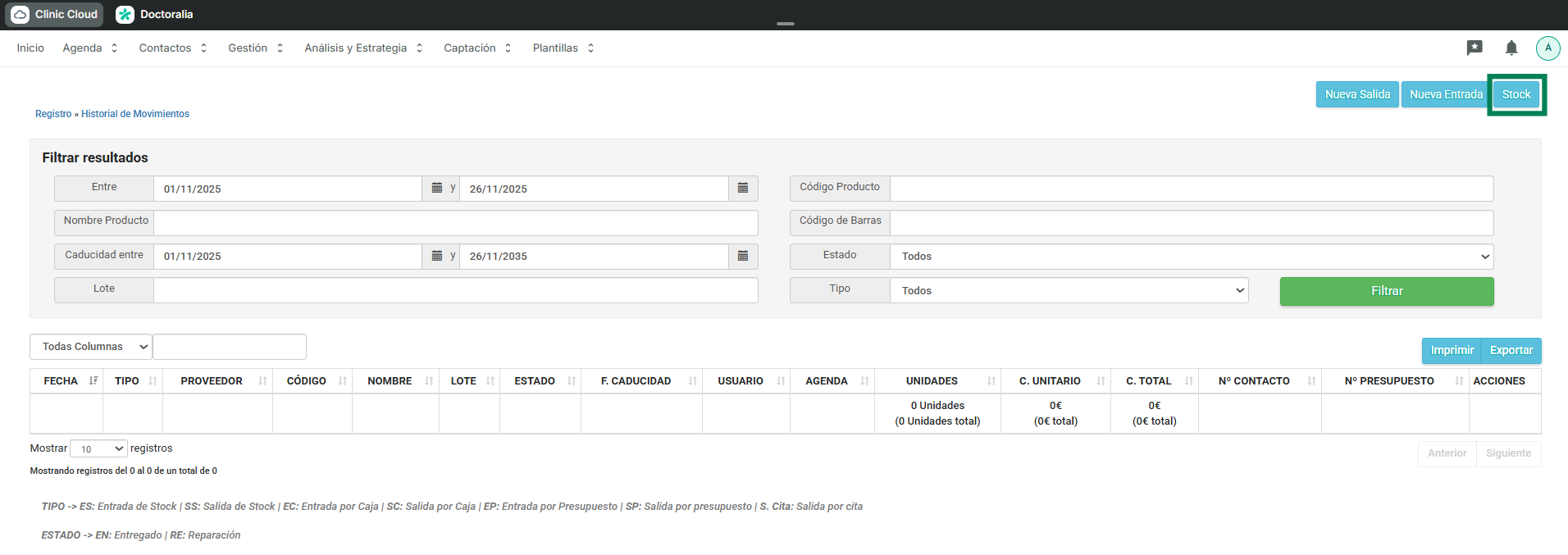Expand the Tipo dropdown
Image resolution: width=1568 pixels, height=555 pixels.
1069,290
